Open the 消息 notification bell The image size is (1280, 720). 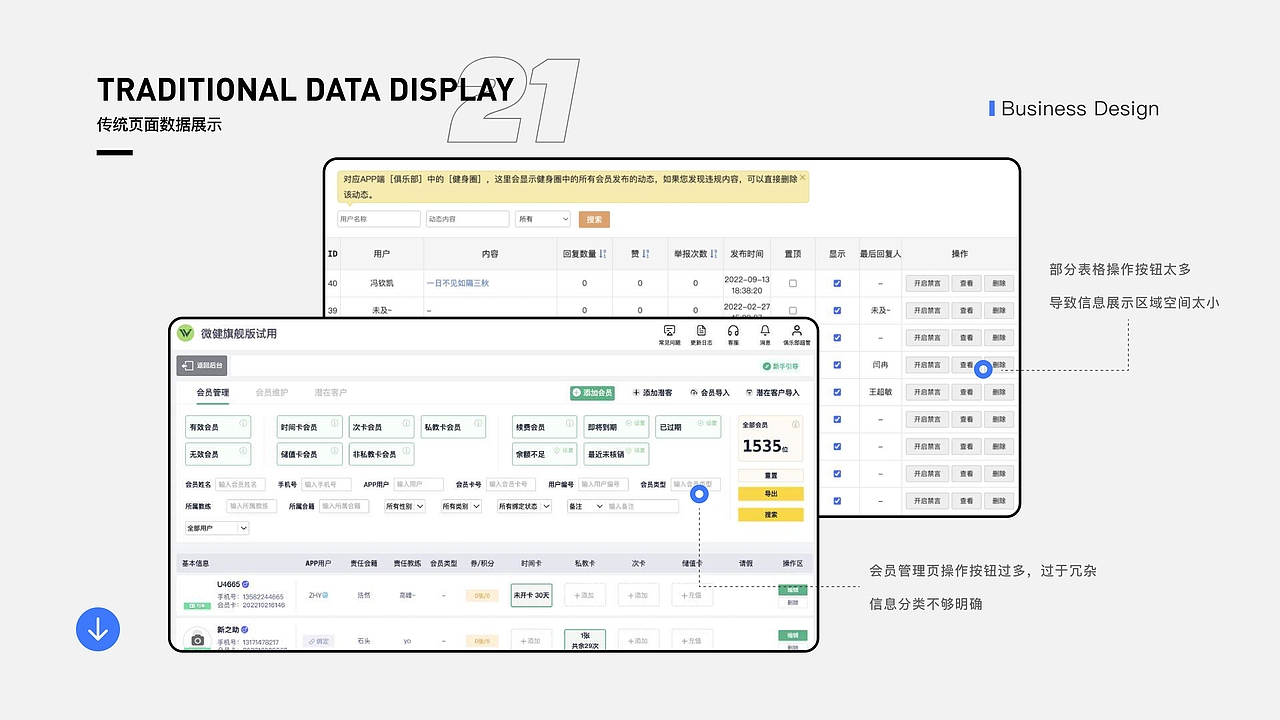(x=765, y=331)
